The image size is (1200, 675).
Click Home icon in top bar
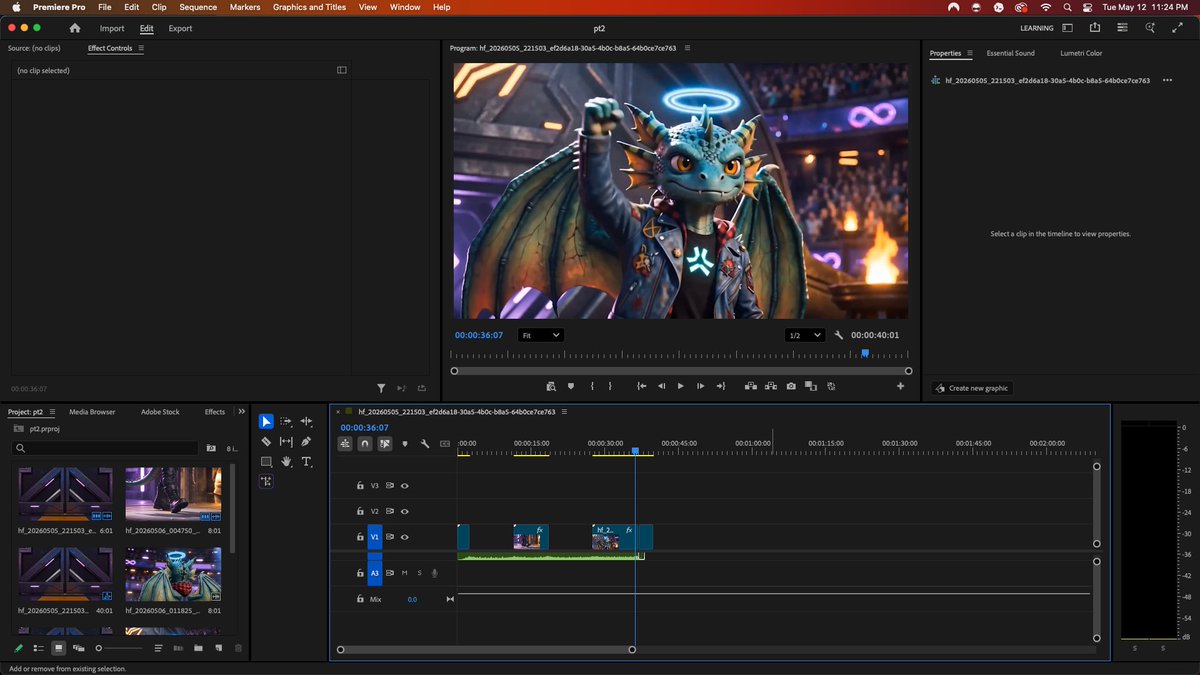point(75,28)
